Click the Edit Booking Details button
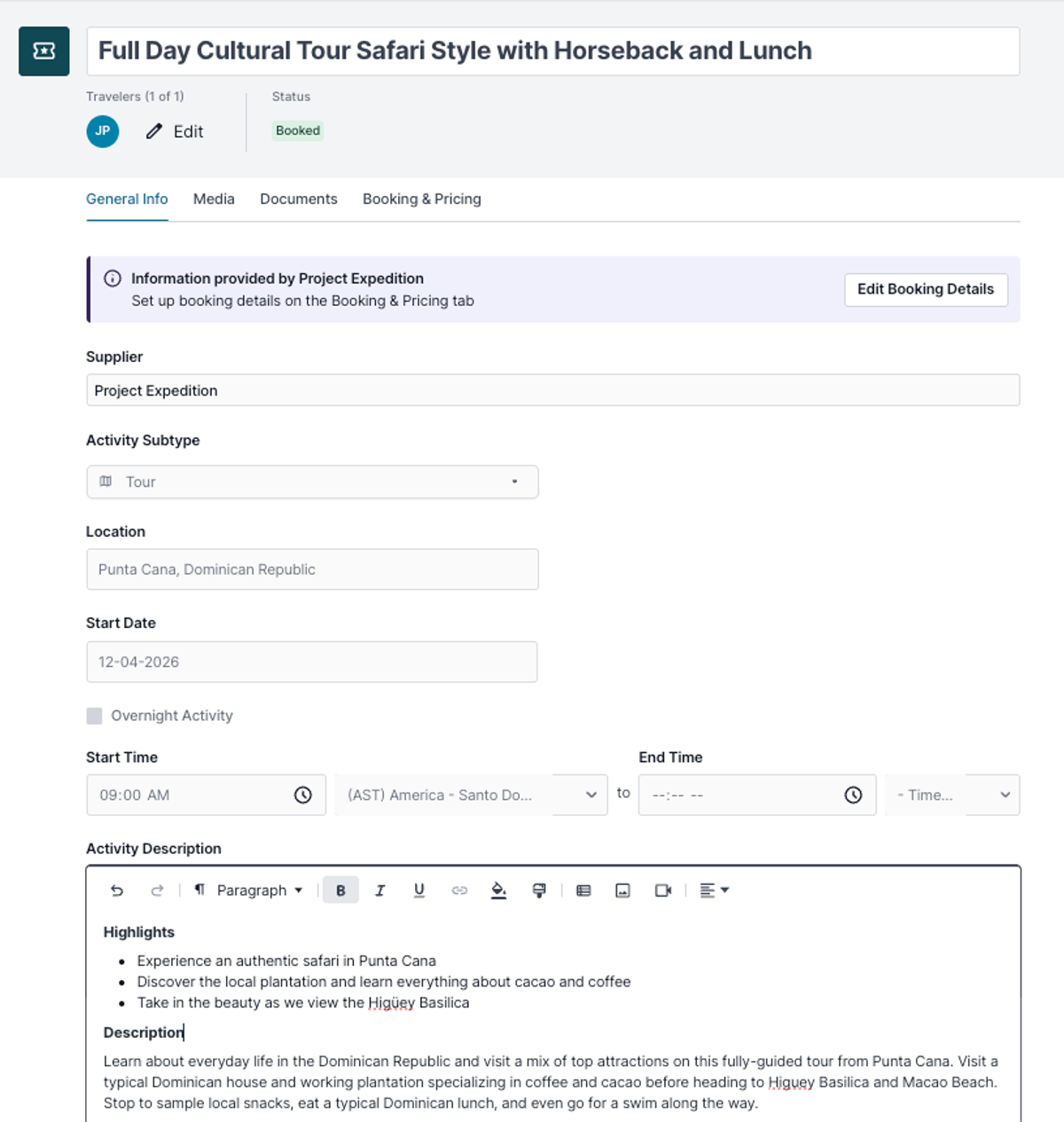This screenshot has height=1122, width=1064. 926,289
